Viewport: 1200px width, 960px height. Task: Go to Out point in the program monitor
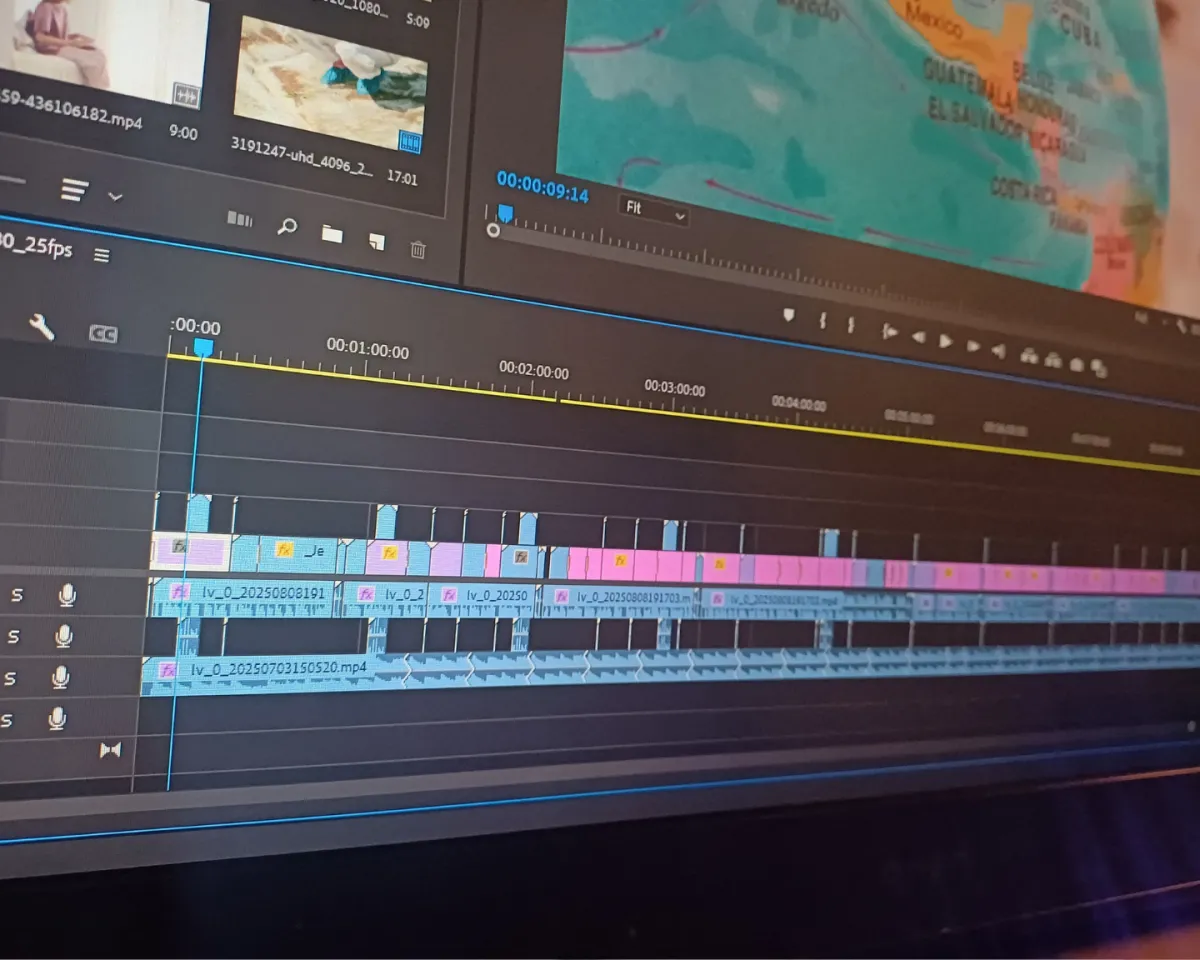998,350
